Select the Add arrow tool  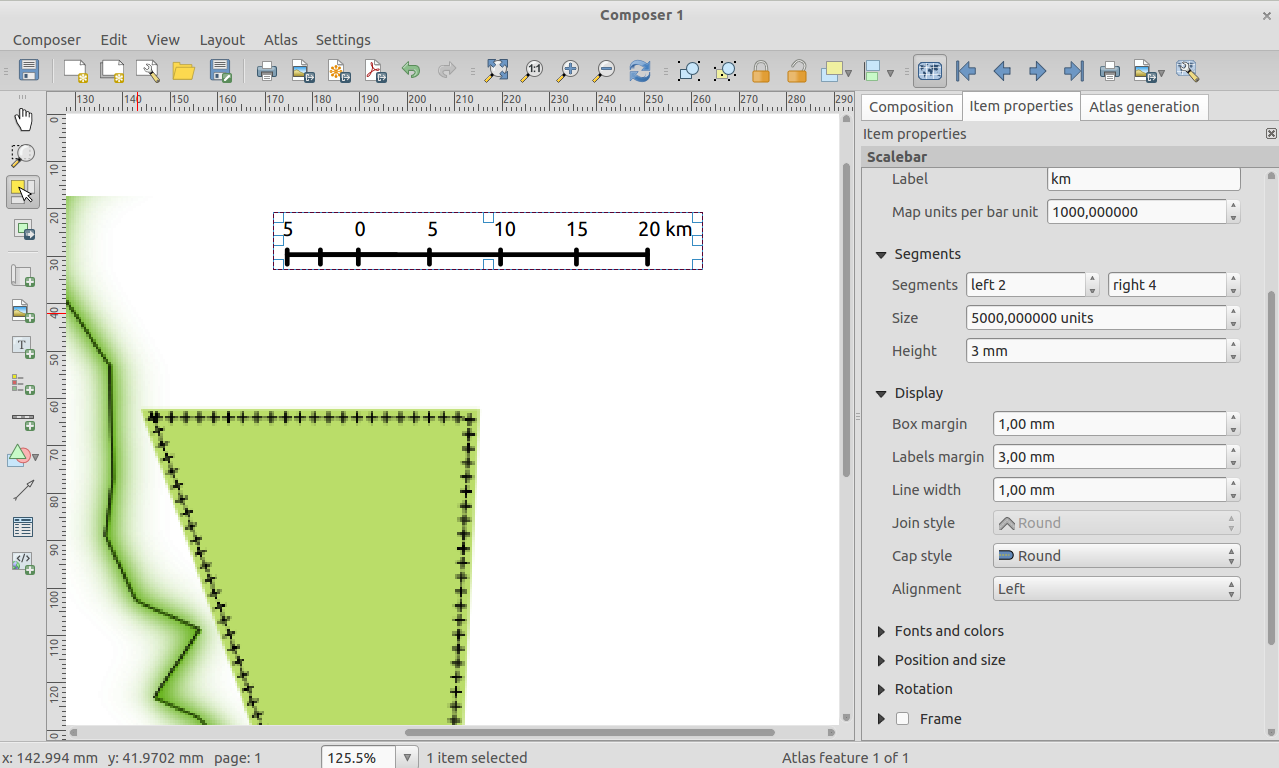click(x=23, y=490)
